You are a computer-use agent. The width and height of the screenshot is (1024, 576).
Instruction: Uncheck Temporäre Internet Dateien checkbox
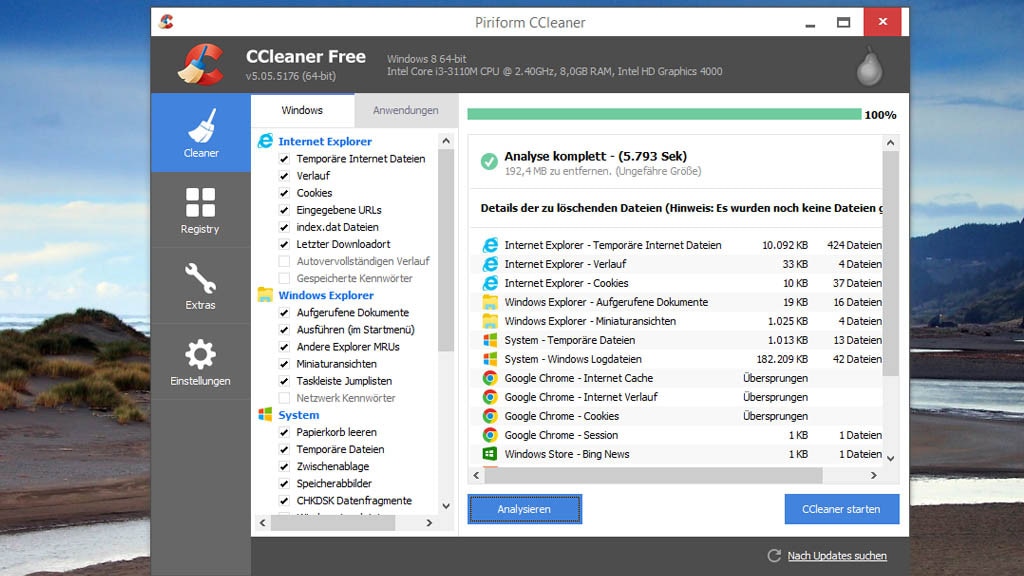point(284,159)
